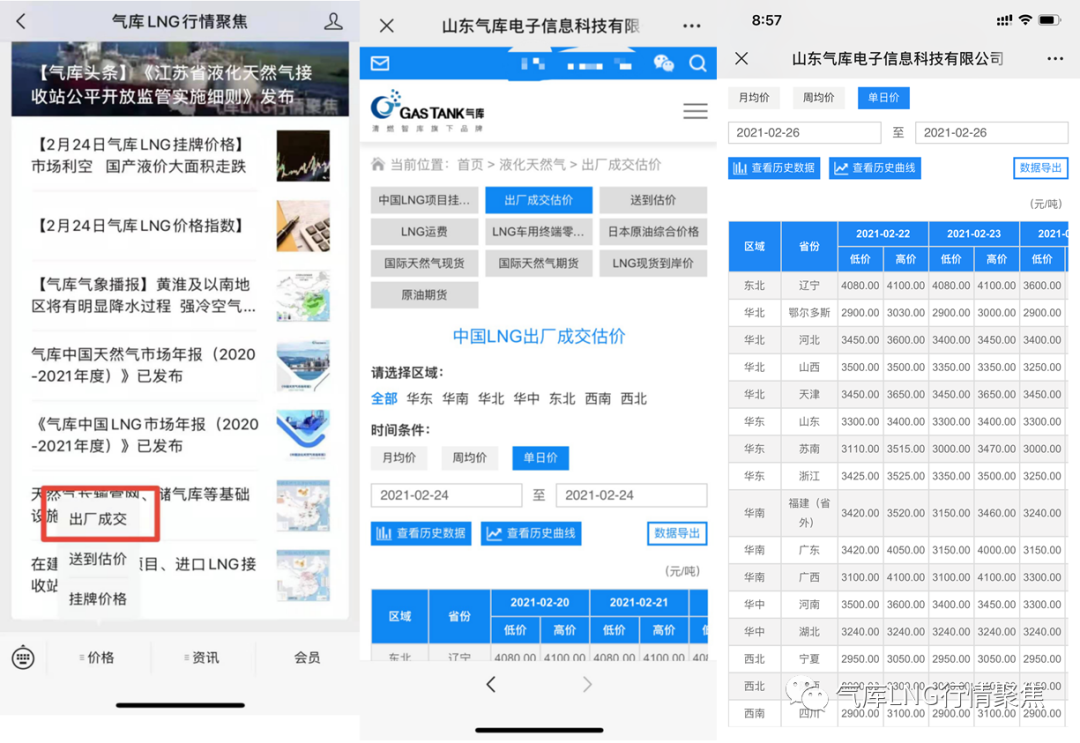This screenshot has width=1080, height=743.
Task: Tap the back arrow in 气库LNG行情聚焦 header
Action: [21, 21]
